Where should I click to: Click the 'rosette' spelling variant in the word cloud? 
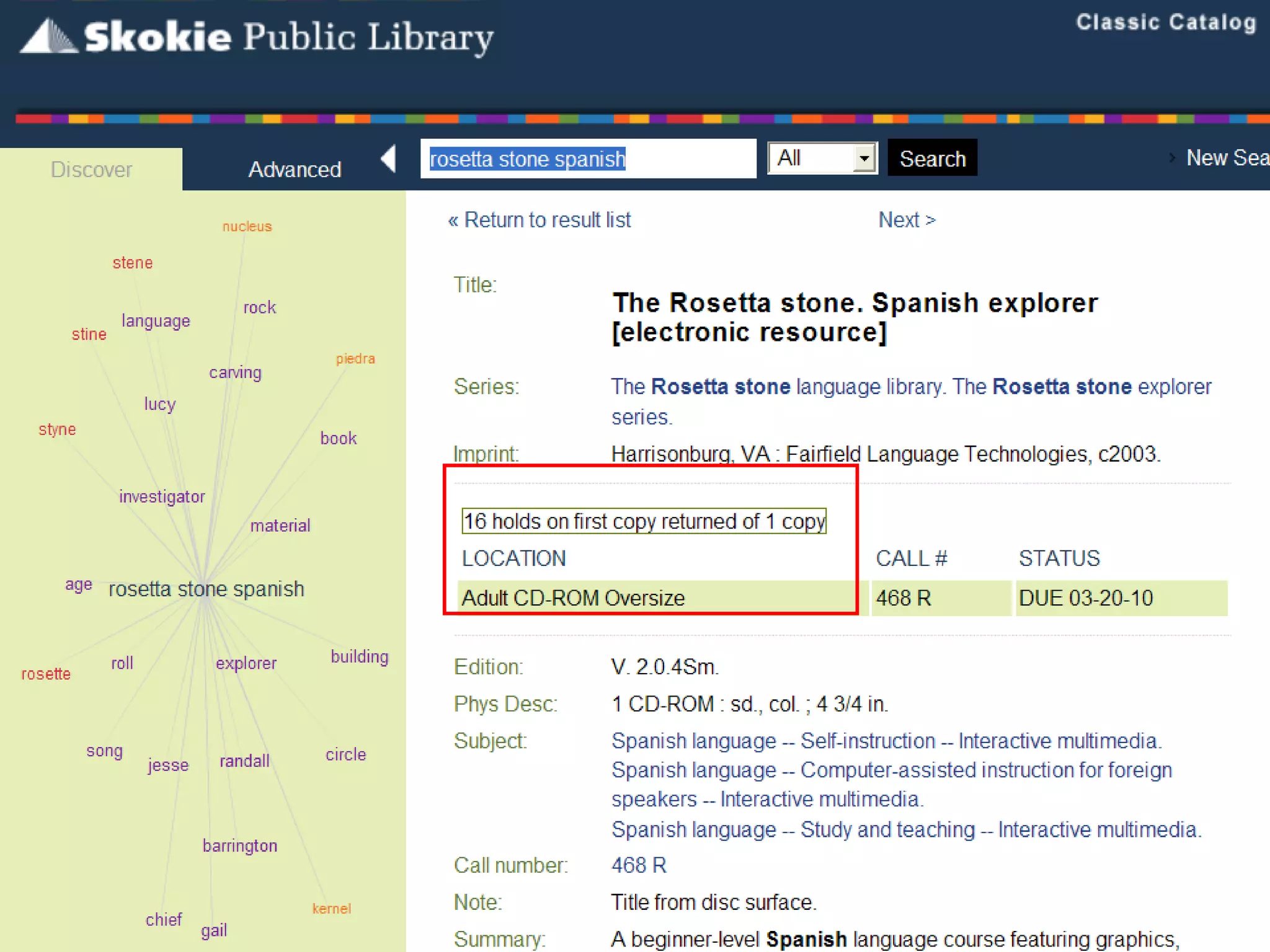(46, 674)
